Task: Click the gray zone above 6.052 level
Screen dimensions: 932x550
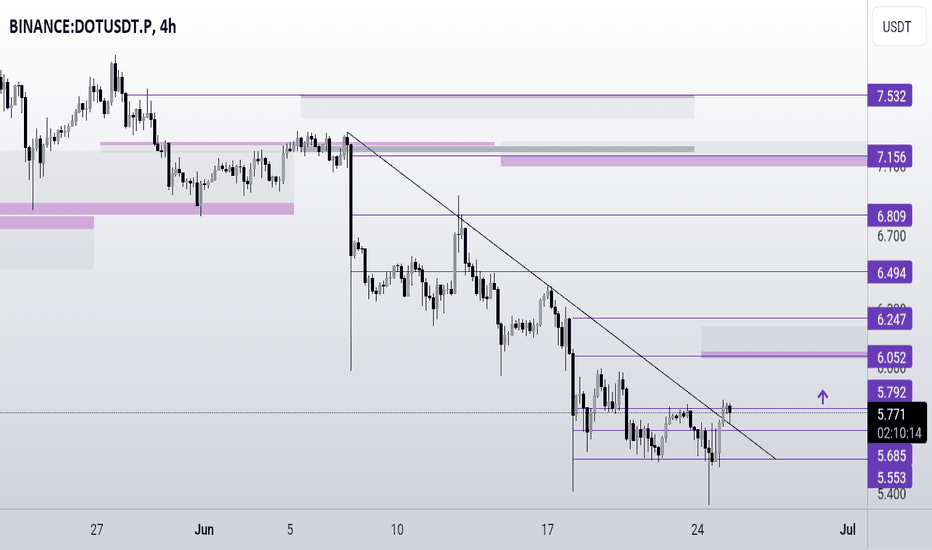Action: point(784,338)
